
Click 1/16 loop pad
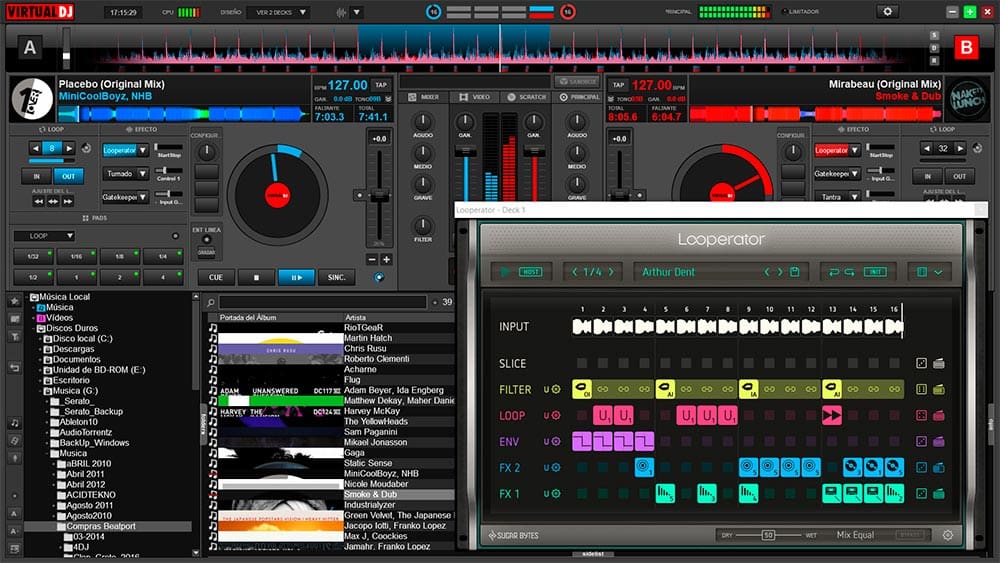[76, 256]
